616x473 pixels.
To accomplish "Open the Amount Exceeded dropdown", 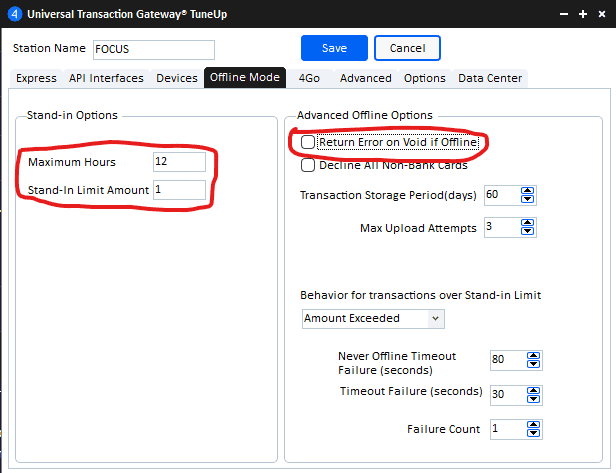I will click(x=434, y=318).
